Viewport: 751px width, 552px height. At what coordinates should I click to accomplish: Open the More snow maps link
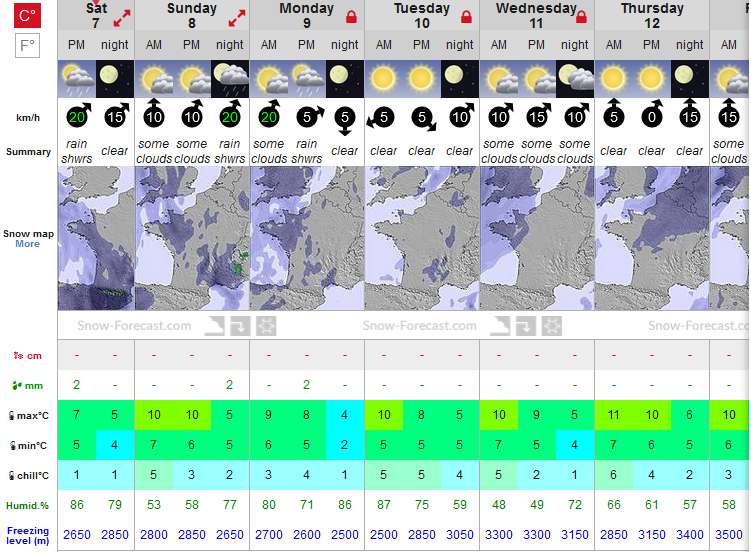point(27,244)
